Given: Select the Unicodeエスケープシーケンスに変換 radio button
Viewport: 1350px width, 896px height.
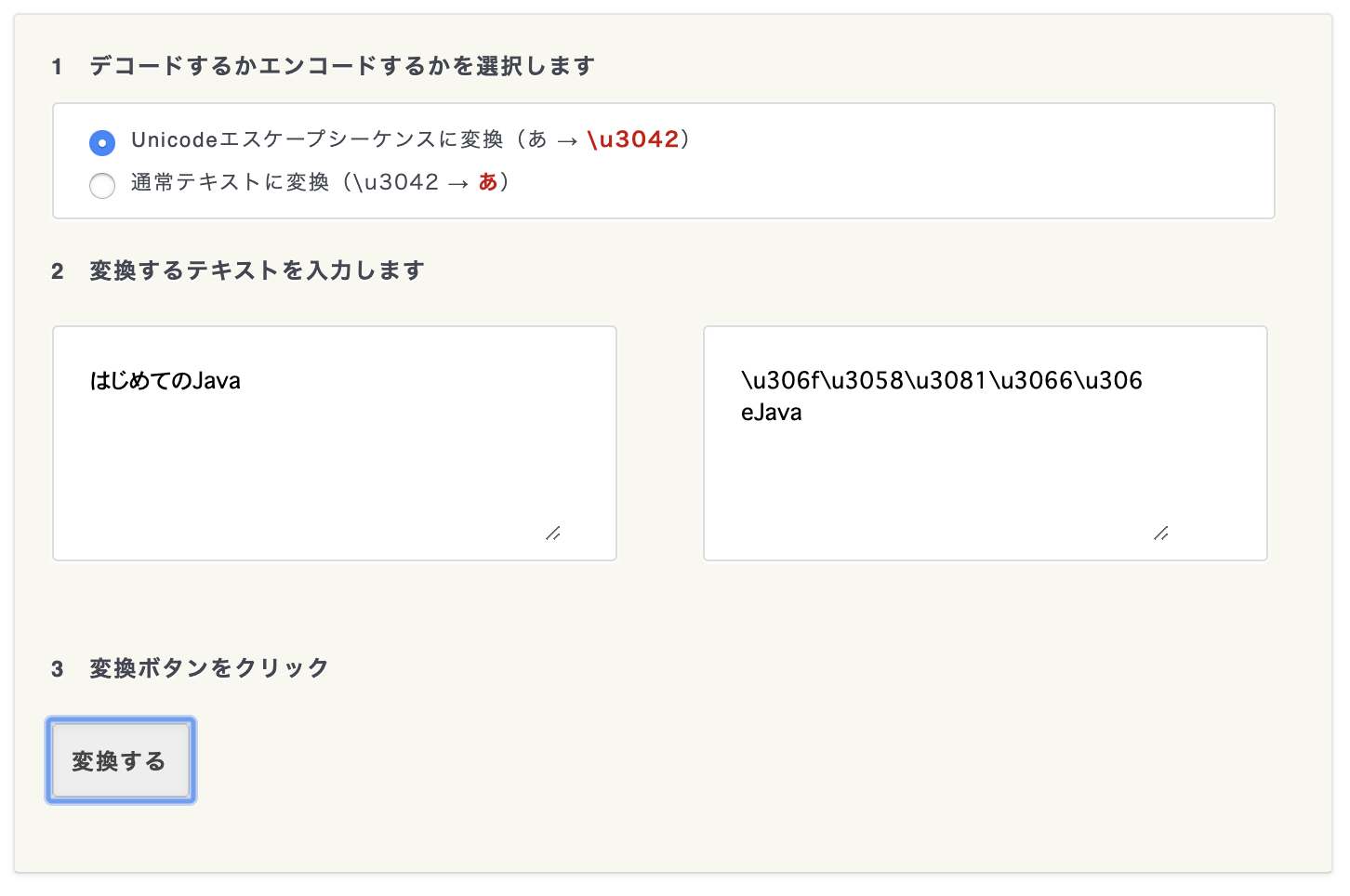Looking at the screenshot, I should click(102, 142).
